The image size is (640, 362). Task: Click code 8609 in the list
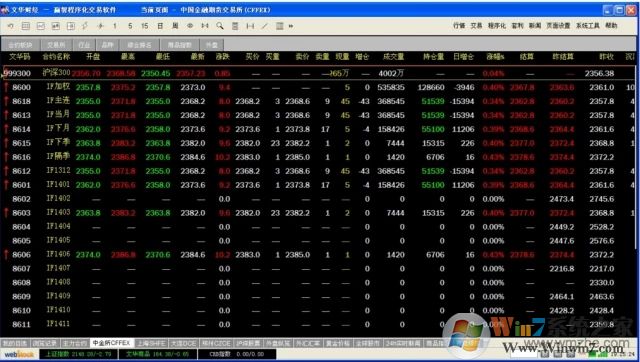pyautogui.click(x=21, y=297)
